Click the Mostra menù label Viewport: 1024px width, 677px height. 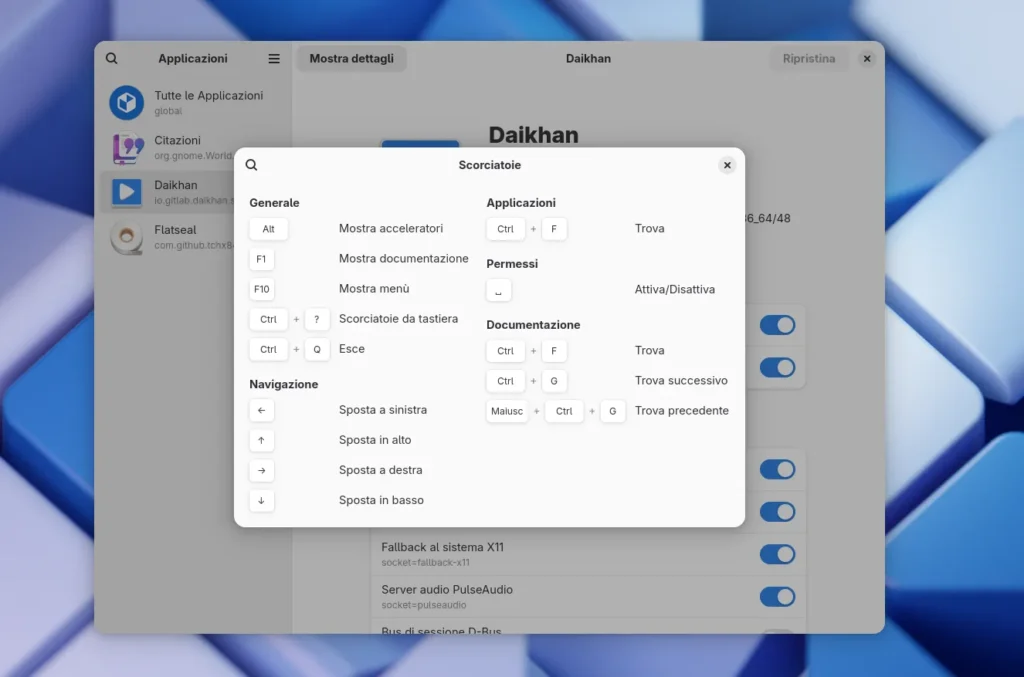[x=374, y=289]
